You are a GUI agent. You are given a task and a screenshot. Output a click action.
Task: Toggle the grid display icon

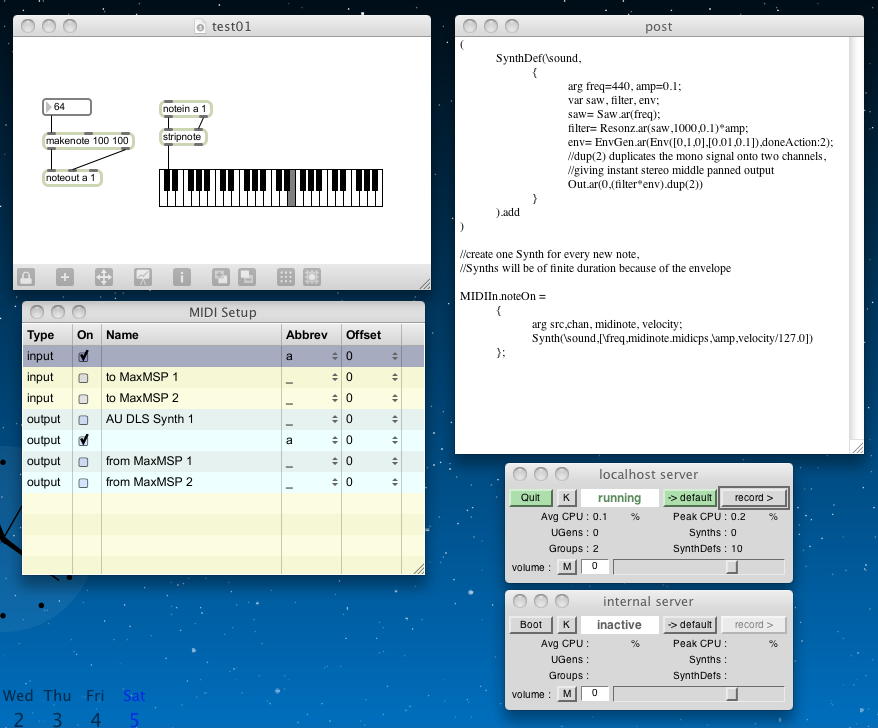click(x=286, y=277)
